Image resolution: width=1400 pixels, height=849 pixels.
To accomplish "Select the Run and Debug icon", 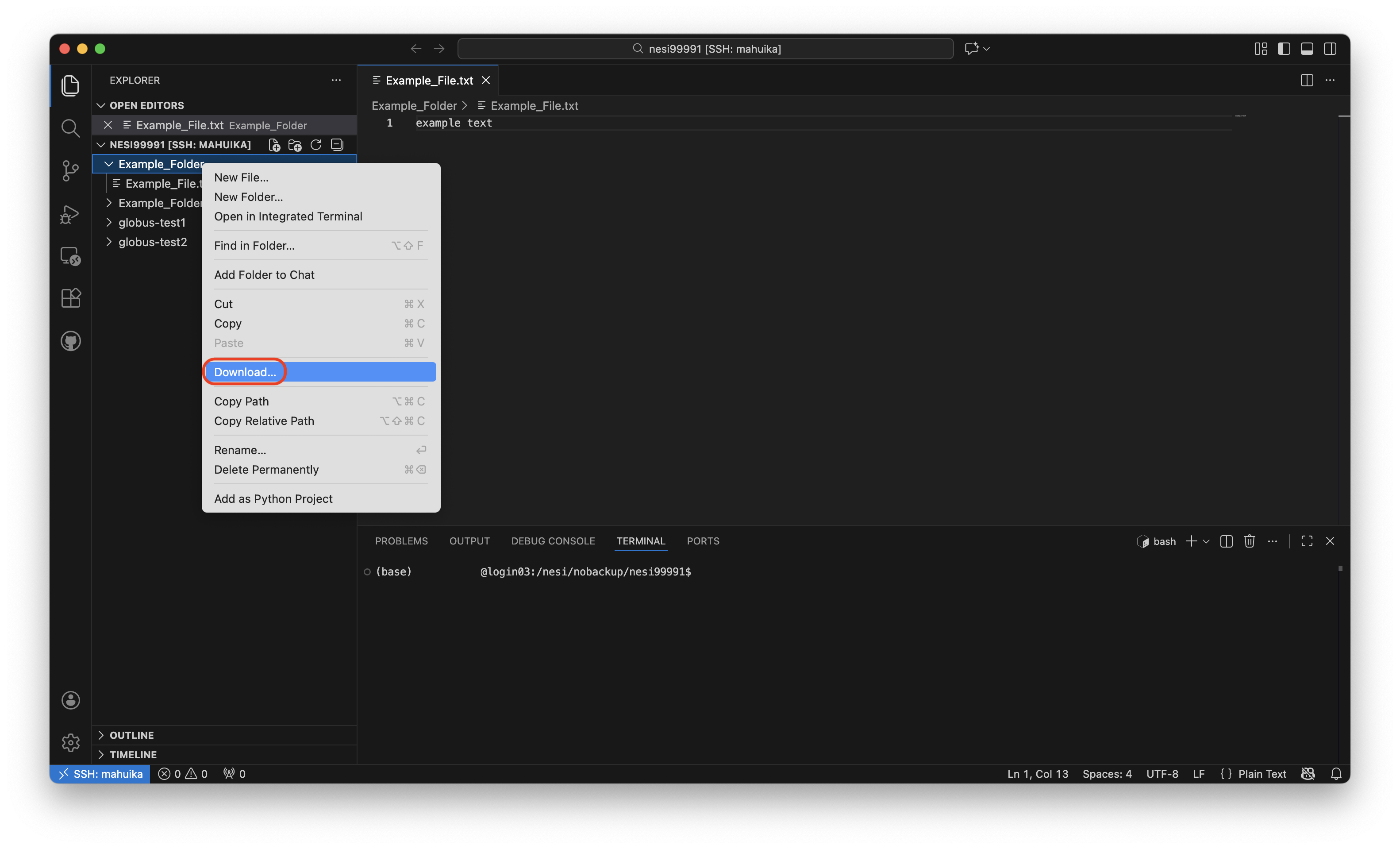I will click(x=70, y=214).
